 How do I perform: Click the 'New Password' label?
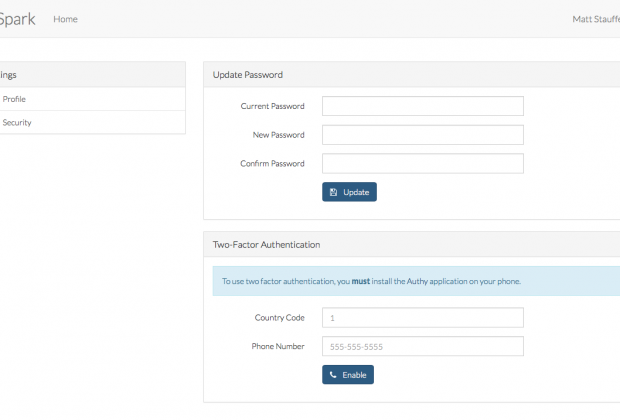(278, 135)
